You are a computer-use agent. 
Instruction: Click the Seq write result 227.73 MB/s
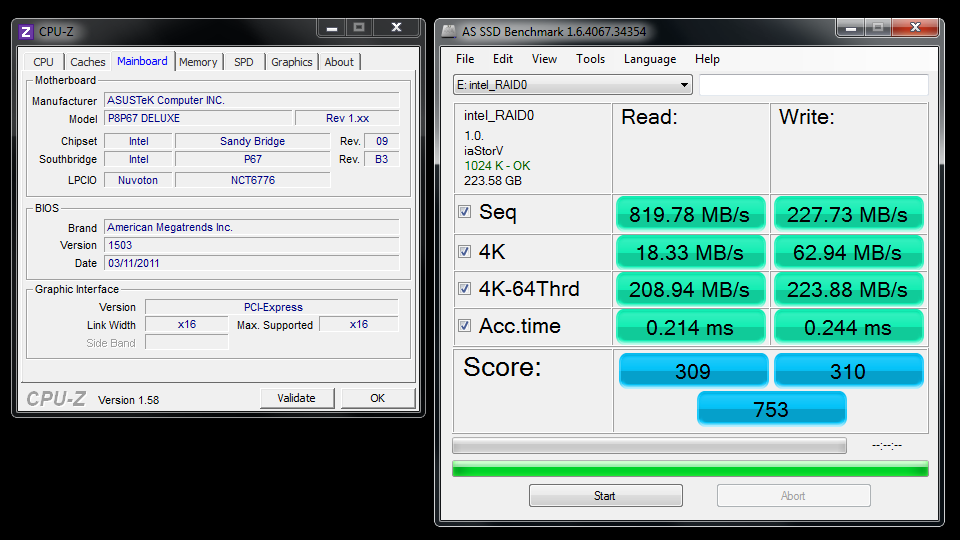pyautogui.click(x=848, y=214)
